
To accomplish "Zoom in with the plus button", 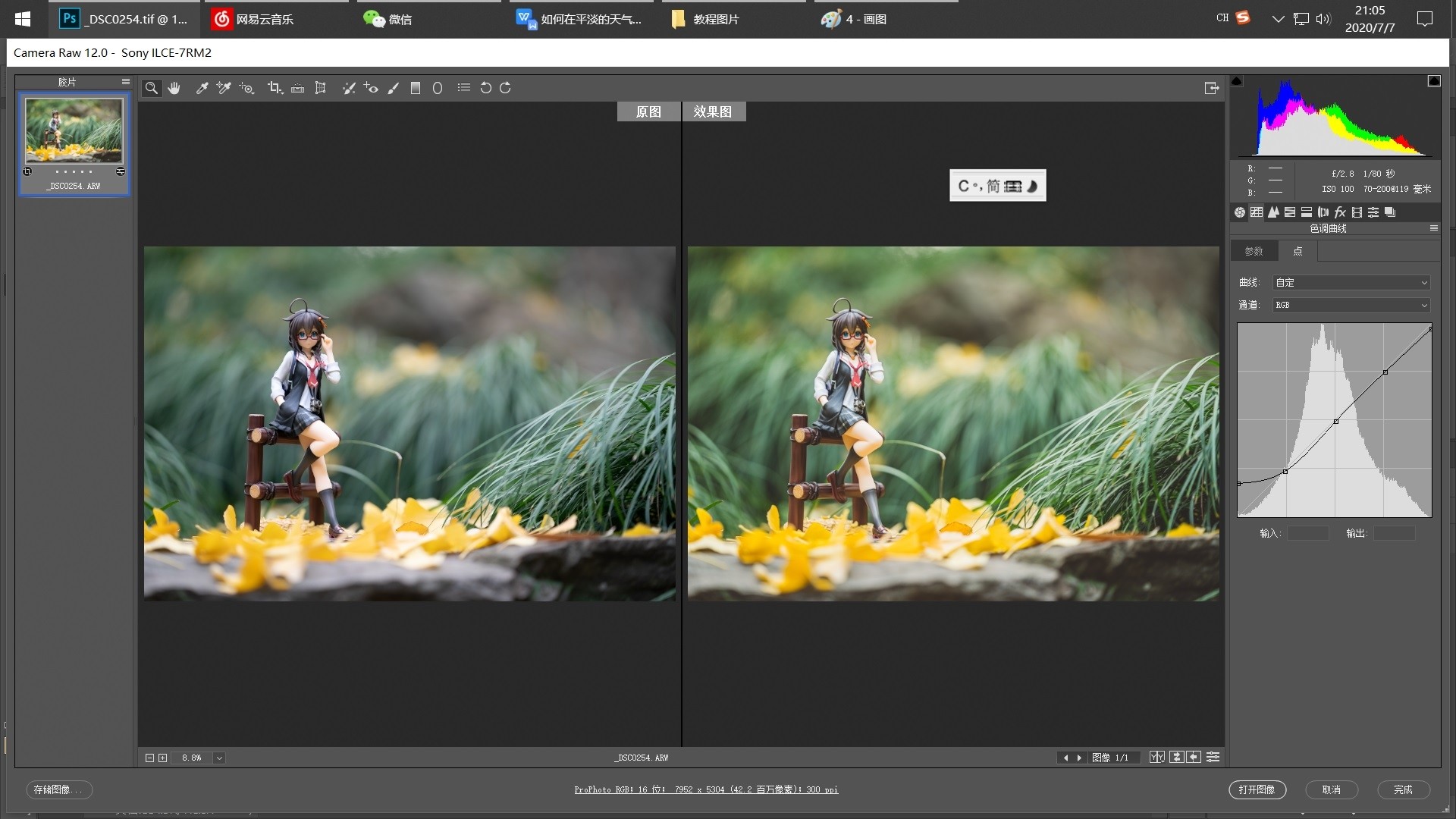I will (x=162, y=758).
